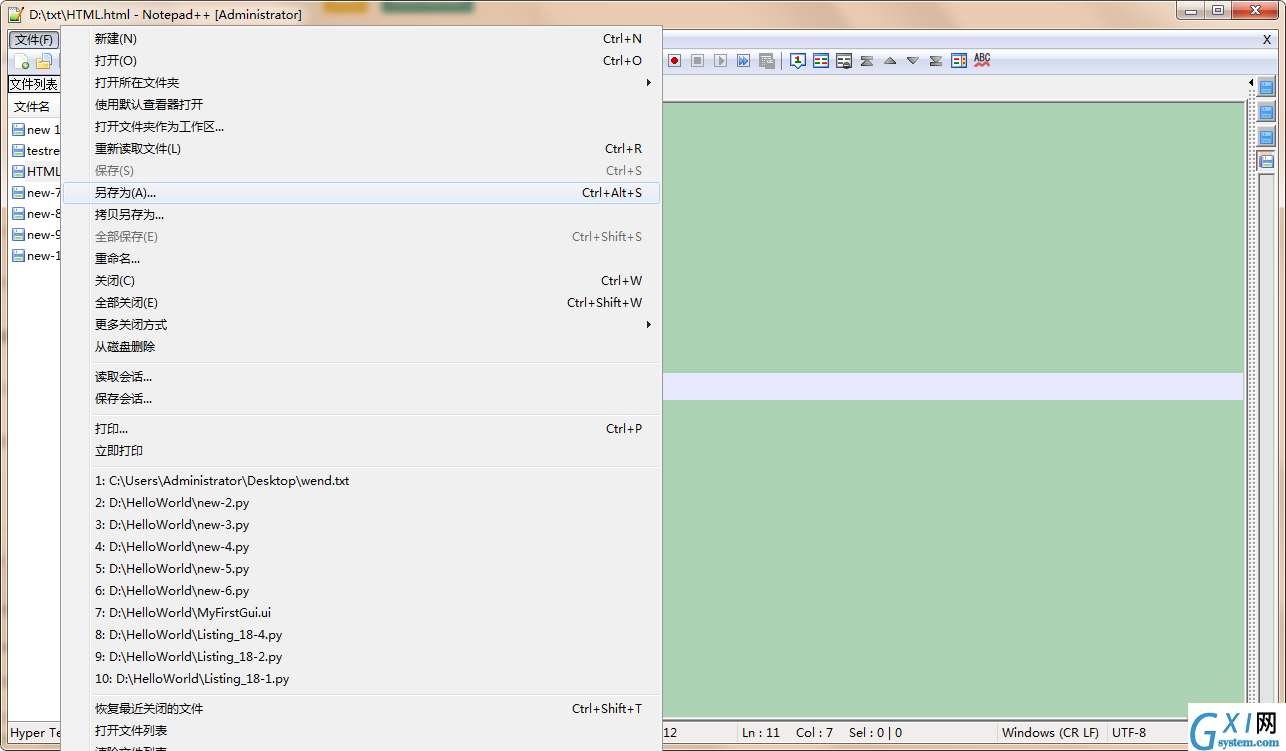Click 另存为(A)... in the file menu
The height and width of the screenshot is (751, 1286).
(x=361, y=193)
